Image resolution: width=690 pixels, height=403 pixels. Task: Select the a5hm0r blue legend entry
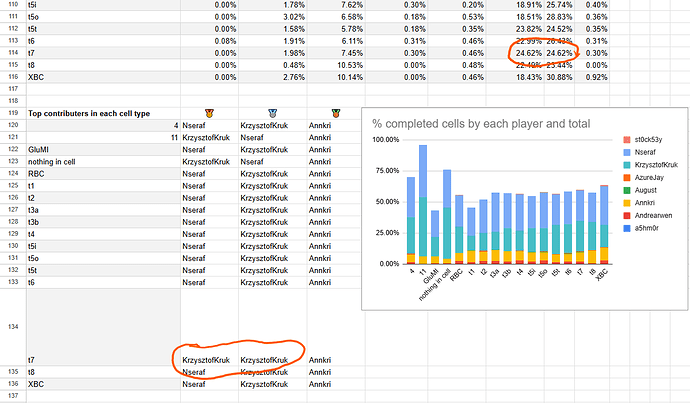pyautogui.click(x=641, y=228)
